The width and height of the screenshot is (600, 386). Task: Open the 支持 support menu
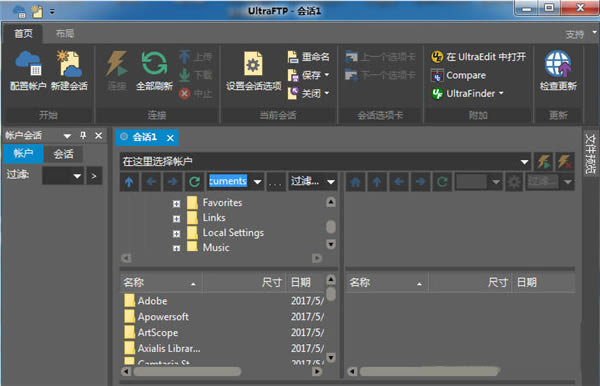[574, 34]
